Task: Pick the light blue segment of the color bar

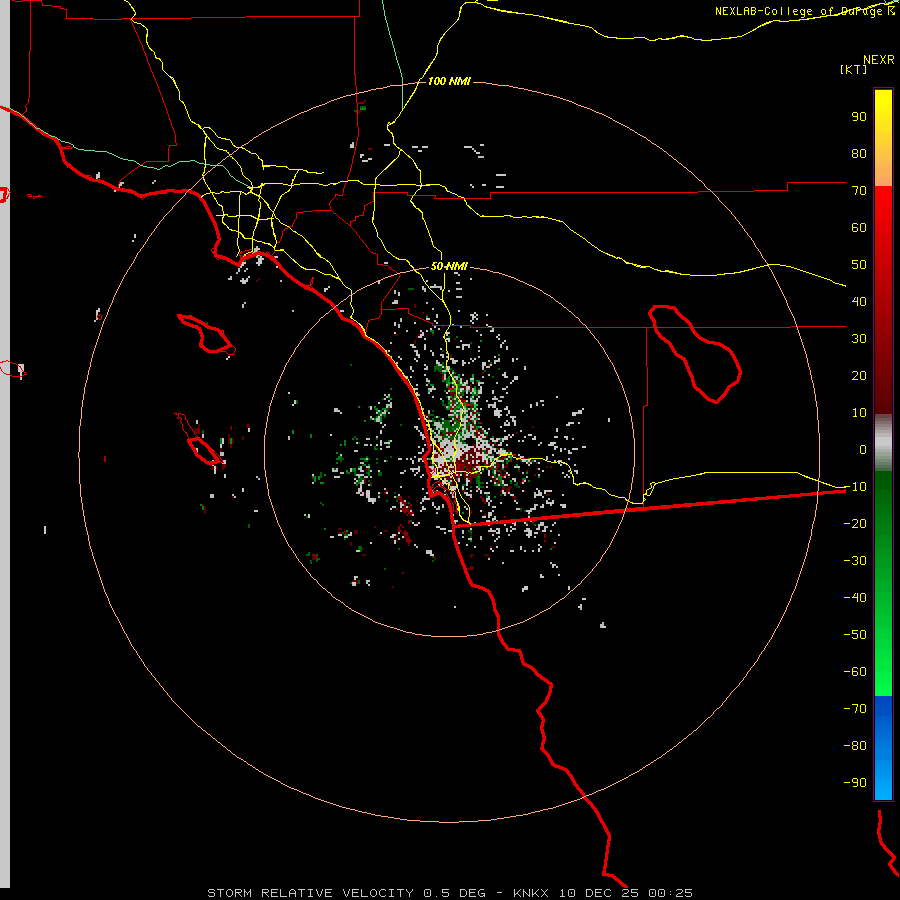Action: point(883,775)
